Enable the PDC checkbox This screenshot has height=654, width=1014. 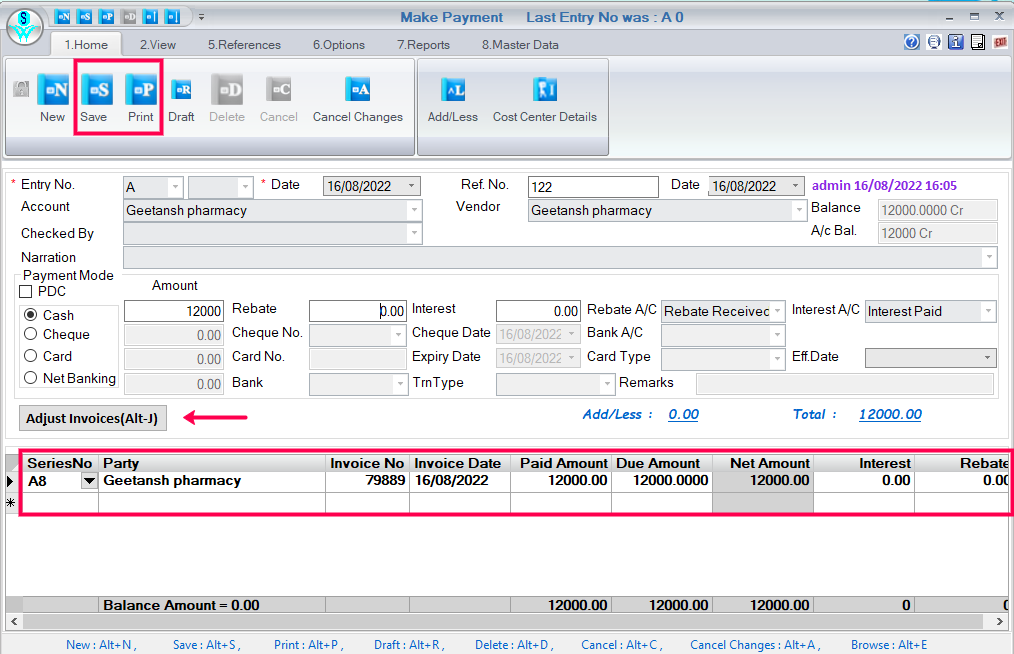coord(26,292)
